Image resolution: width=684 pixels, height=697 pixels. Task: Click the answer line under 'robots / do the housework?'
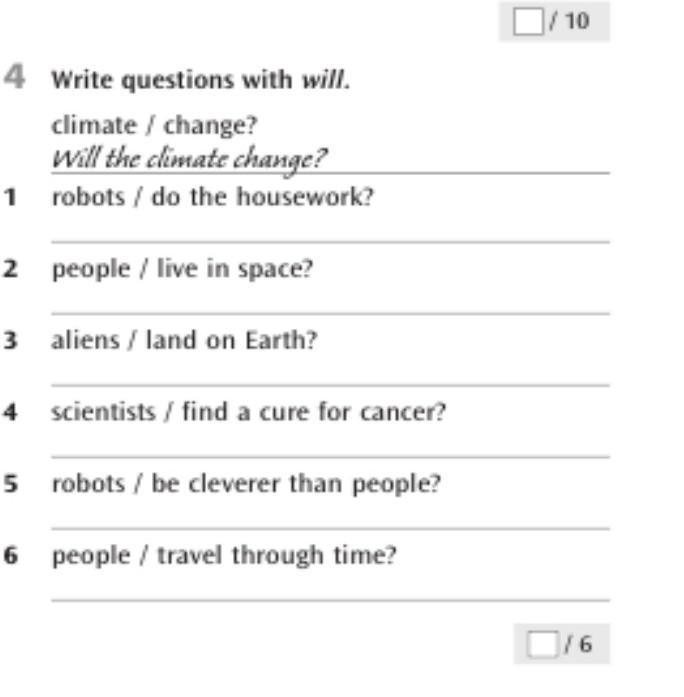(x=330, y=230)
